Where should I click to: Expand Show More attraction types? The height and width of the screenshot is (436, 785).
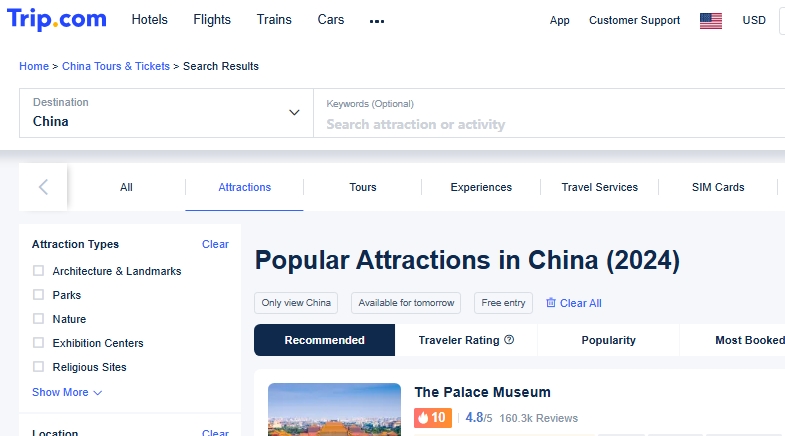pos(67,392)
